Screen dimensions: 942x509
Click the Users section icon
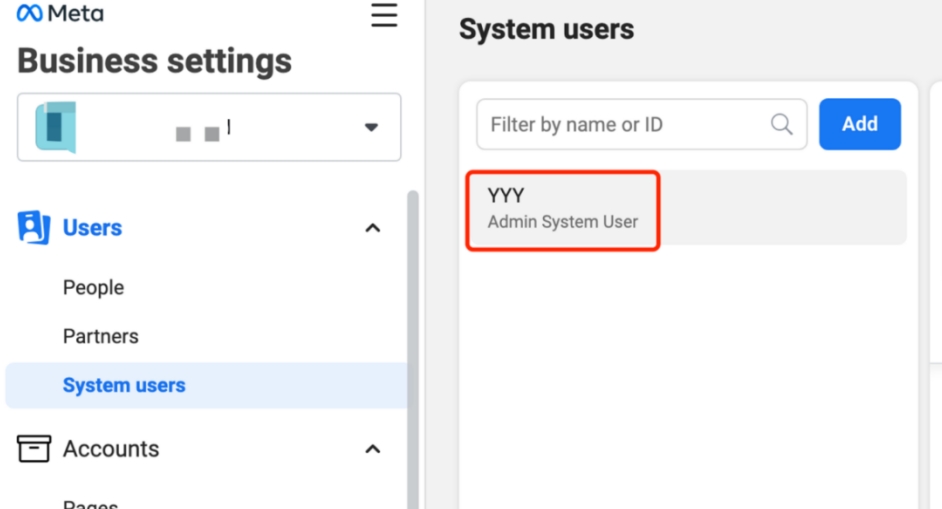[34, 227]
